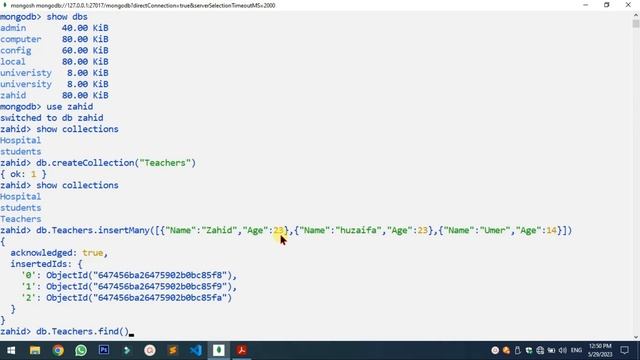640x360 pixels.
Task: Open the volume speaker tray icon
Action: 563,350
